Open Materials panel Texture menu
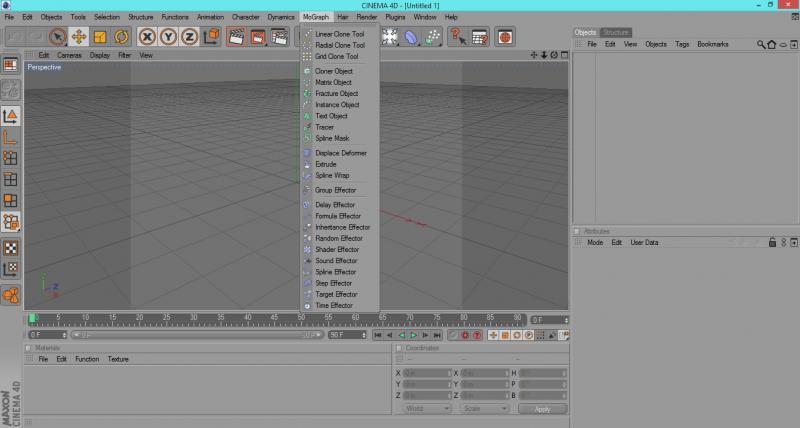800x428 pixels. click(118, 359)
